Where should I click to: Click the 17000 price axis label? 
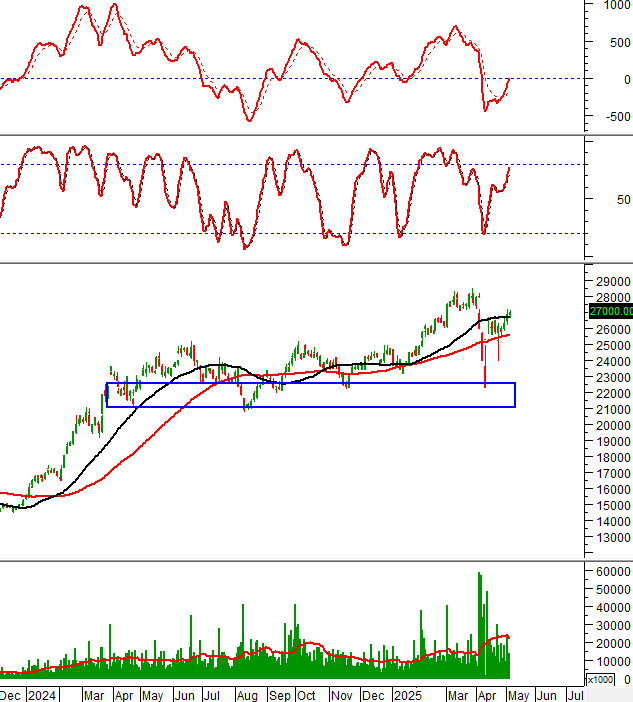tap(613, 473)
